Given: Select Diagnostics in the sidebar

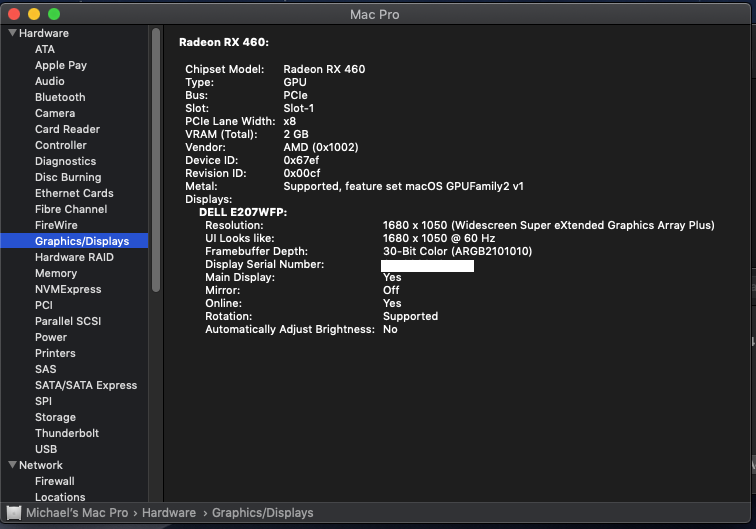Looking at the screenshot, I should click(66, 161).
